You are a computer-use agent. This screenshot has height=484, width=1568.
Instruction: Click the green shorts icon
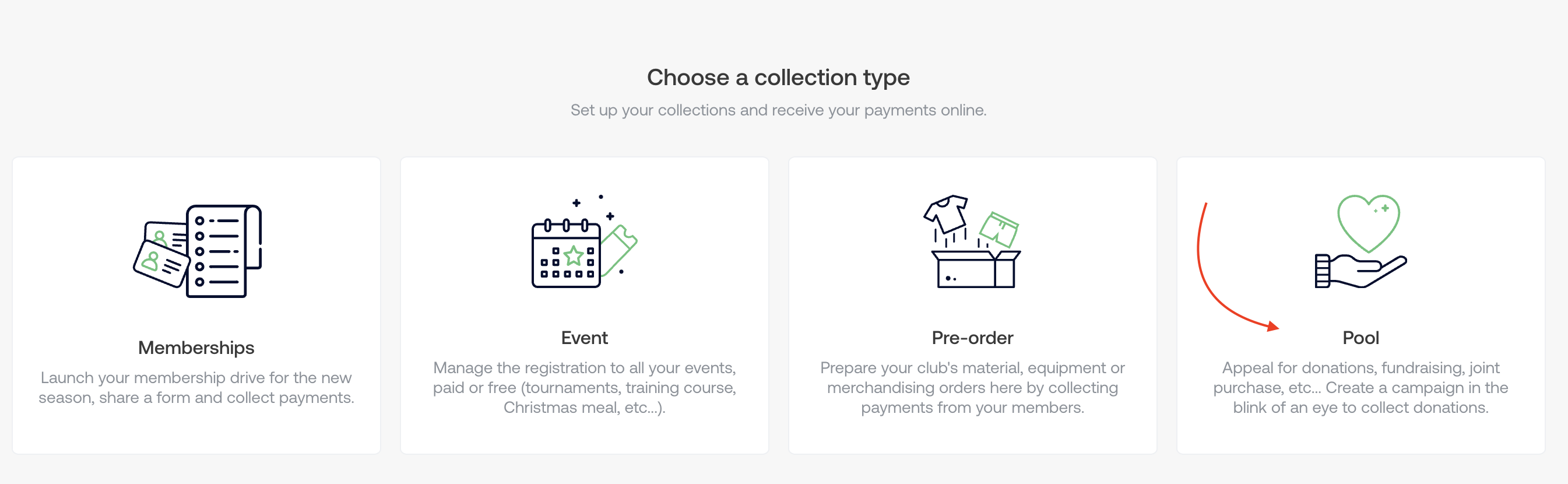[999, 229]
